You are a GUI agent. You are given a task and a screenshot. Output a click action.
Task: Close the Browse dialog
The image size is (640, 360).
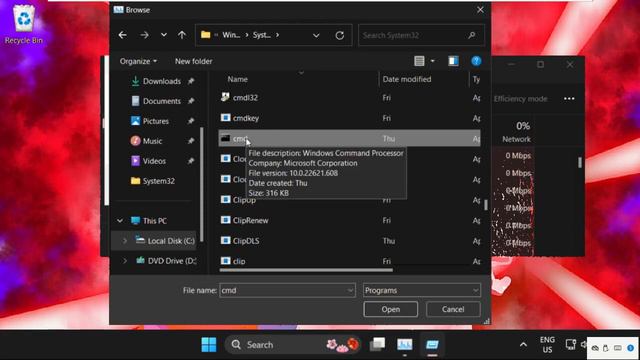click(480, 9)
